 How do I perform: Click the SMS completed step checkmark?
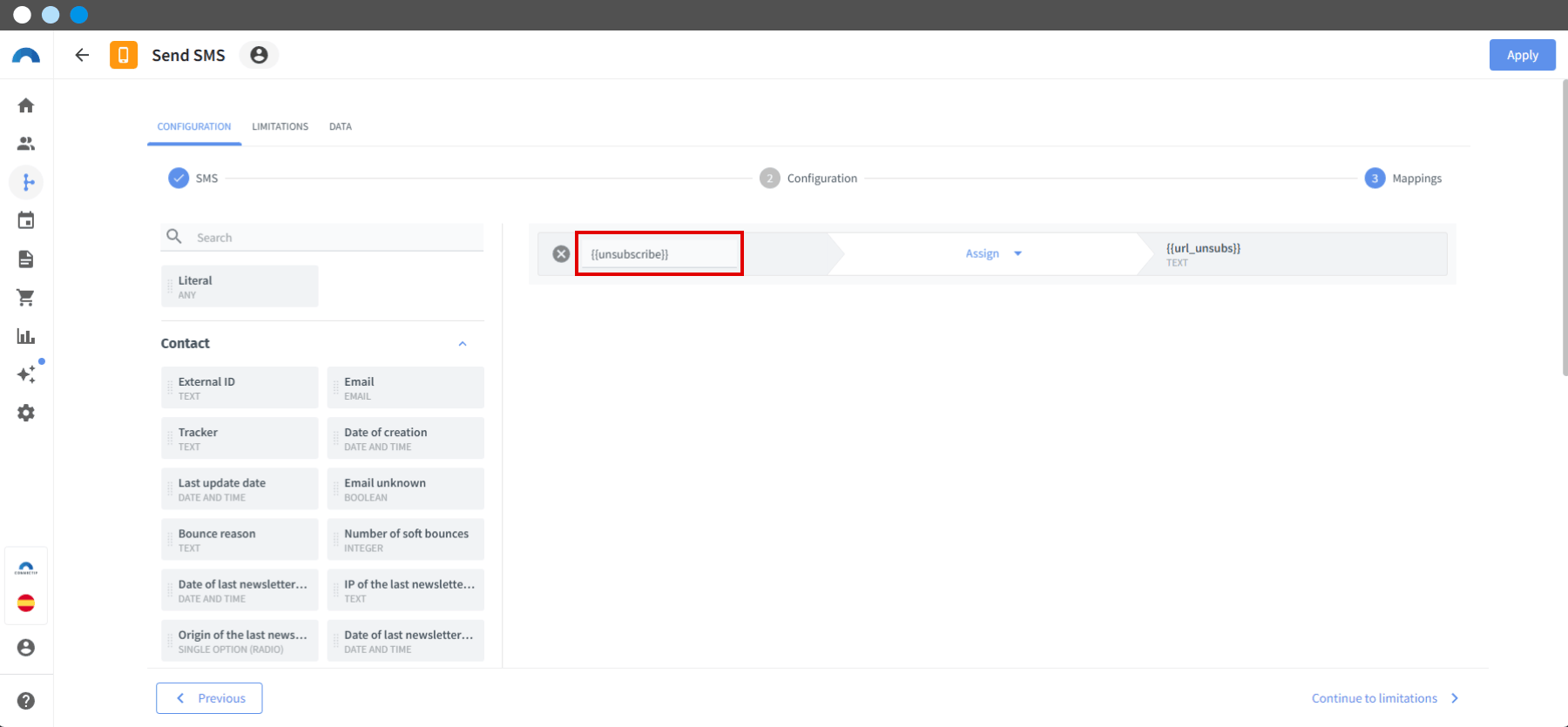179,178
